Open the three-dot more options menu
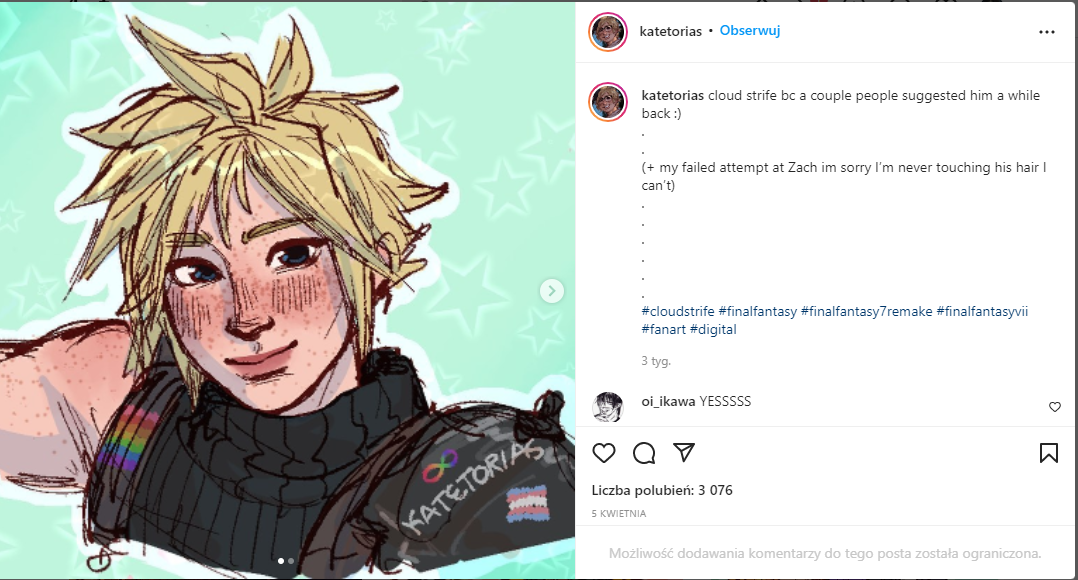Image resolution: width=1078 pixels, height=580 pixels. (x=1046, y=32)
